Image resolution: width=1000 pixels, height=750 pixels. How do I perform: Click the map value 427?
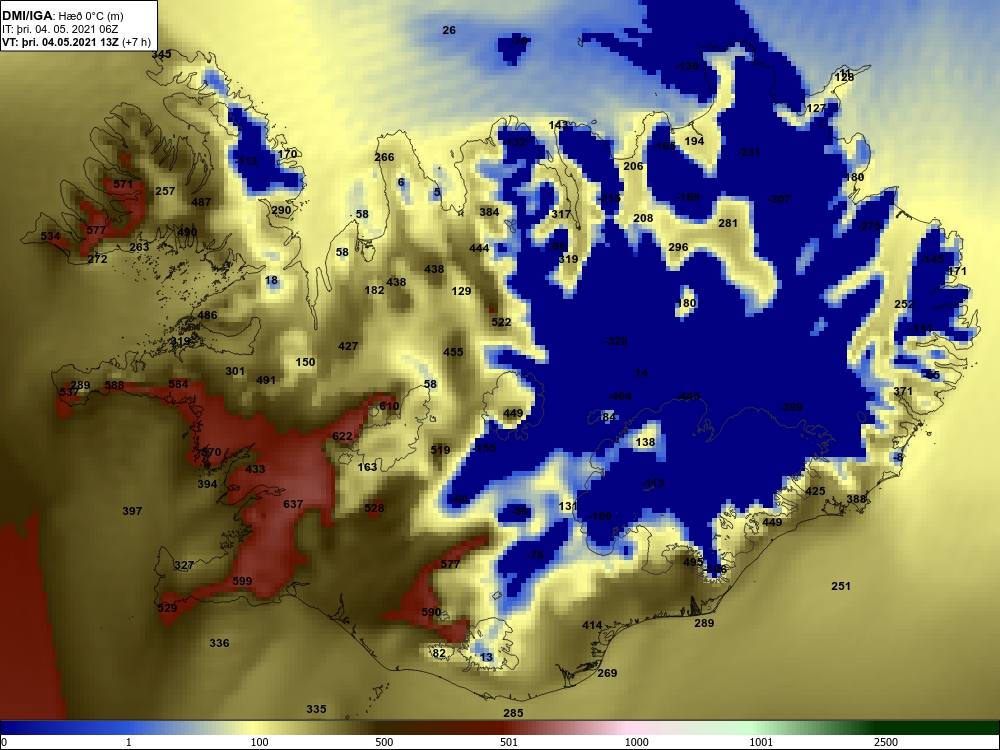pos(348,346)
